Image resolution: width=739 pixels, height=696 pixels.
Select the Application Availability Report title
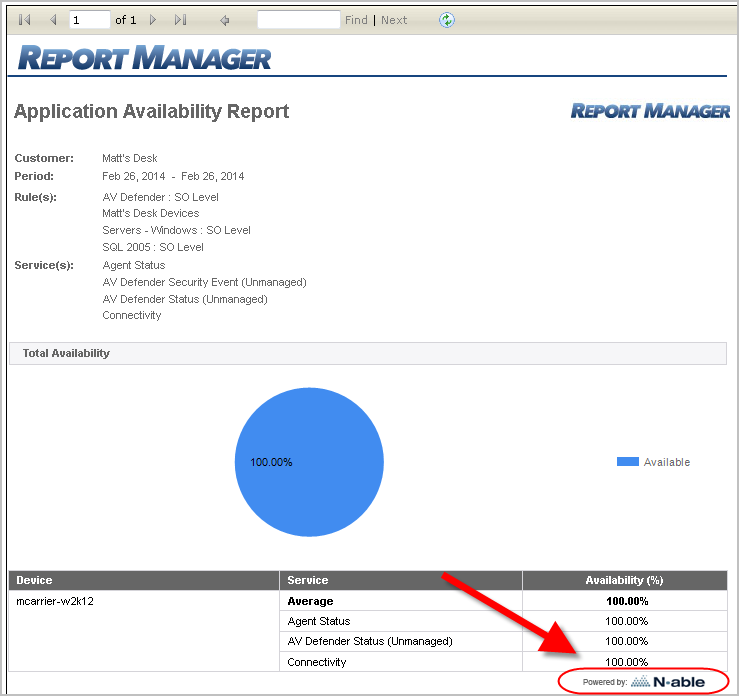pyautogui.click(x=152, y=112)
